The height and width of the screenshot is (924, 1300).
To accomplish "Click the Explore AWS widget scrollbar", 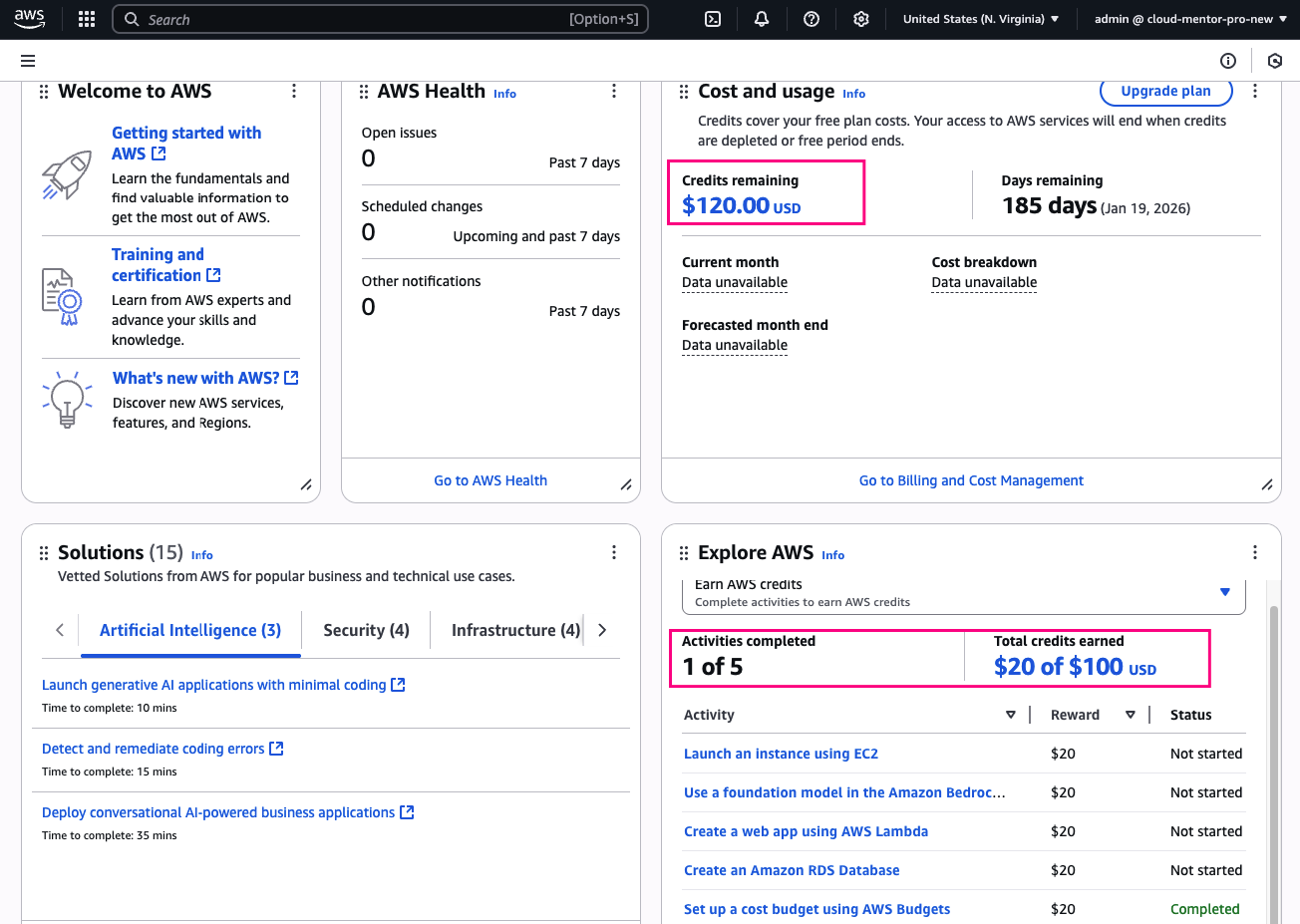I will pyautogui.click(x=1273, y=758).
